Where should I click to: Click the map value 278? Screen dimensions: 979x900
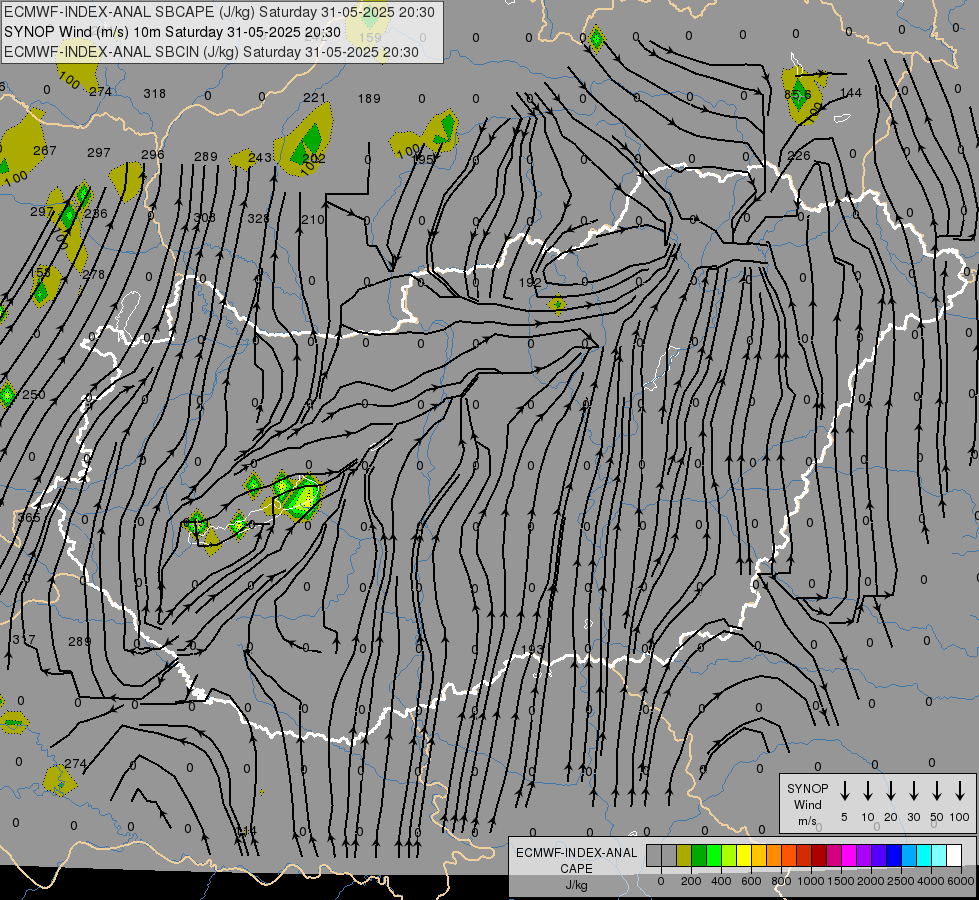tap(94, 274)
